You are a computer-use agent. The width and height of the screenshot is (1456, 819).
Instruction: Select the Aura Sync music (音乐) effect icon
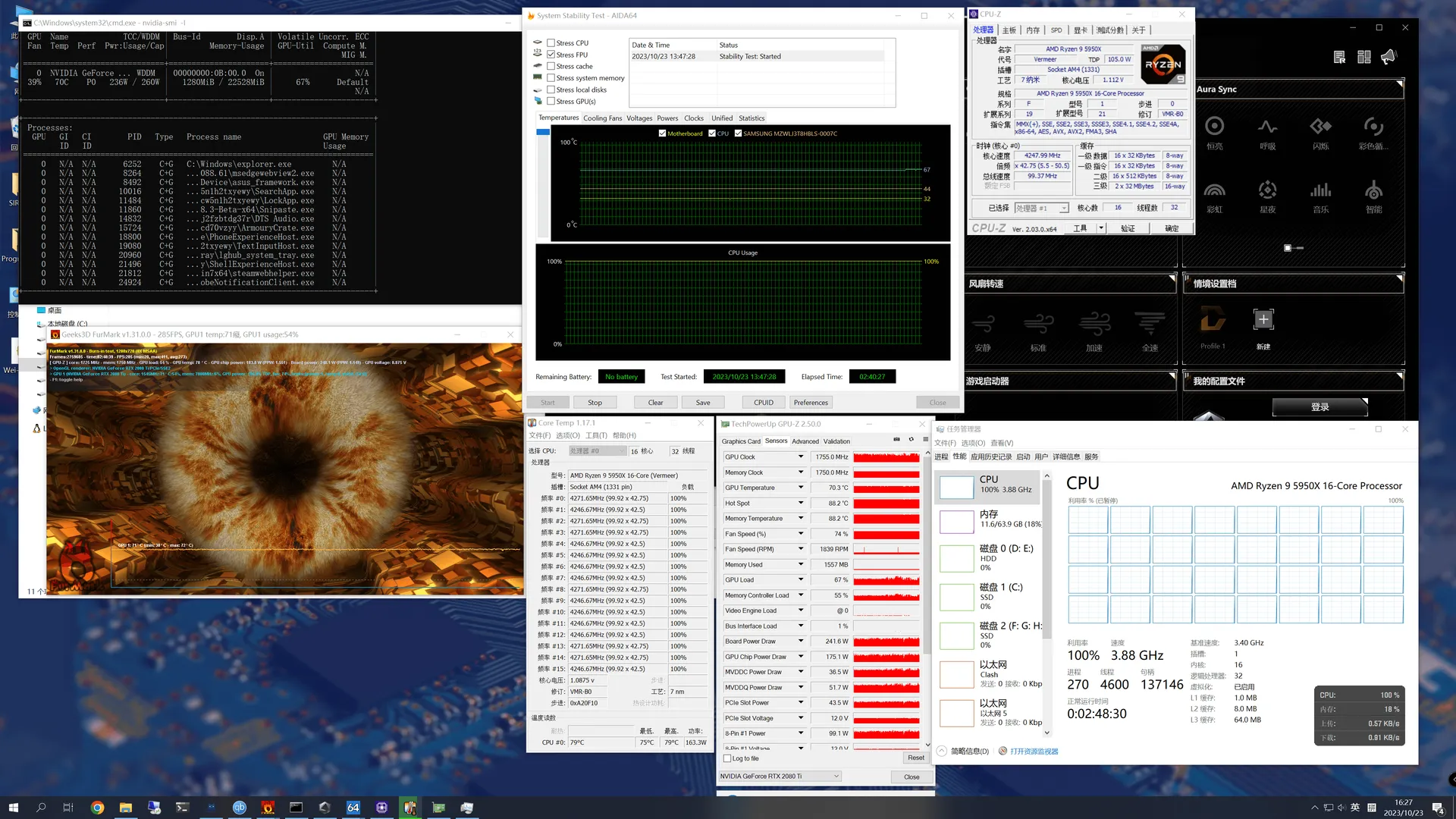pyautogui.click(x=1320, y=190)
